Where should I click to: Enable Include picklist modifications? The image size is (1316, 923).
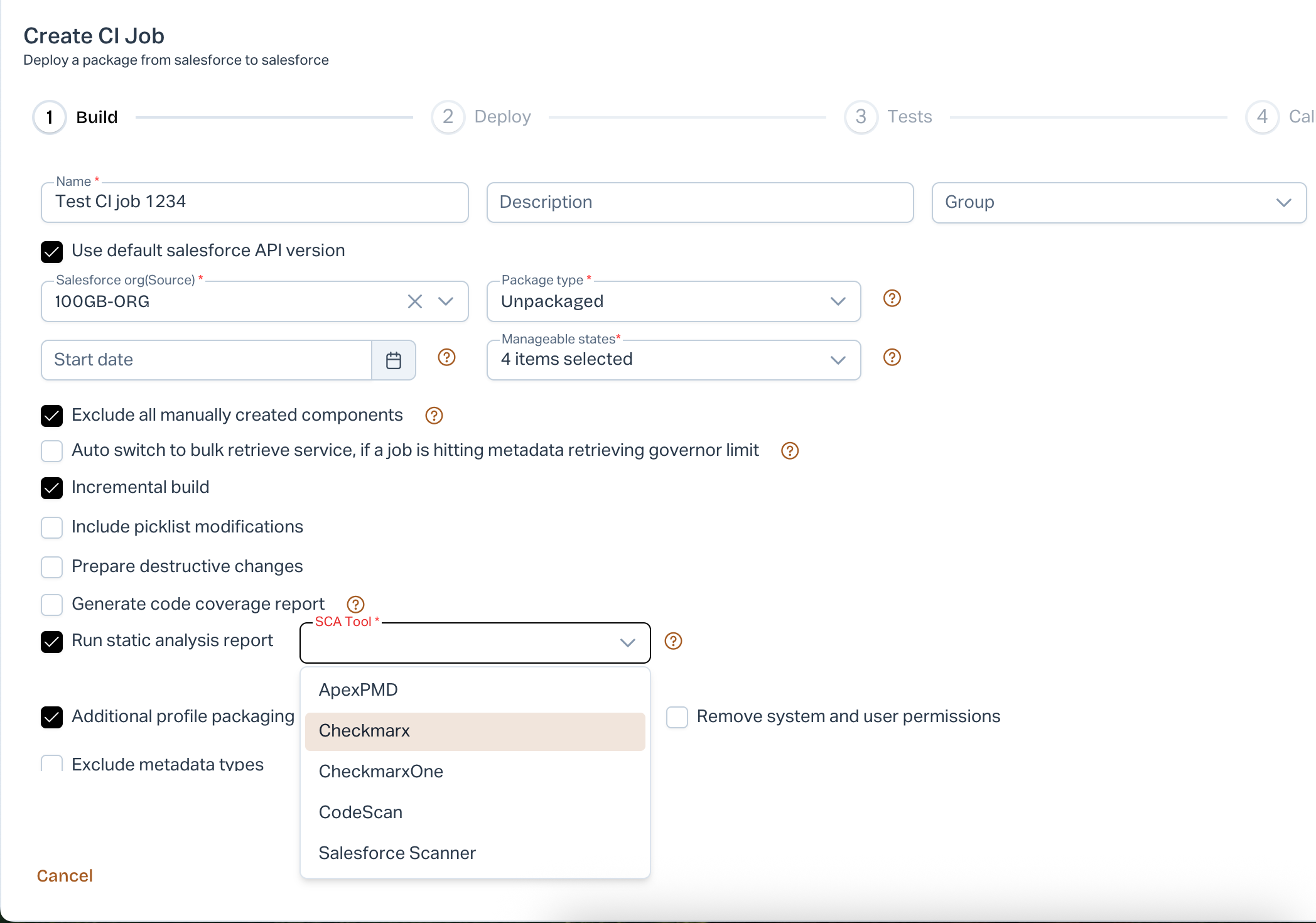[52, 527]
